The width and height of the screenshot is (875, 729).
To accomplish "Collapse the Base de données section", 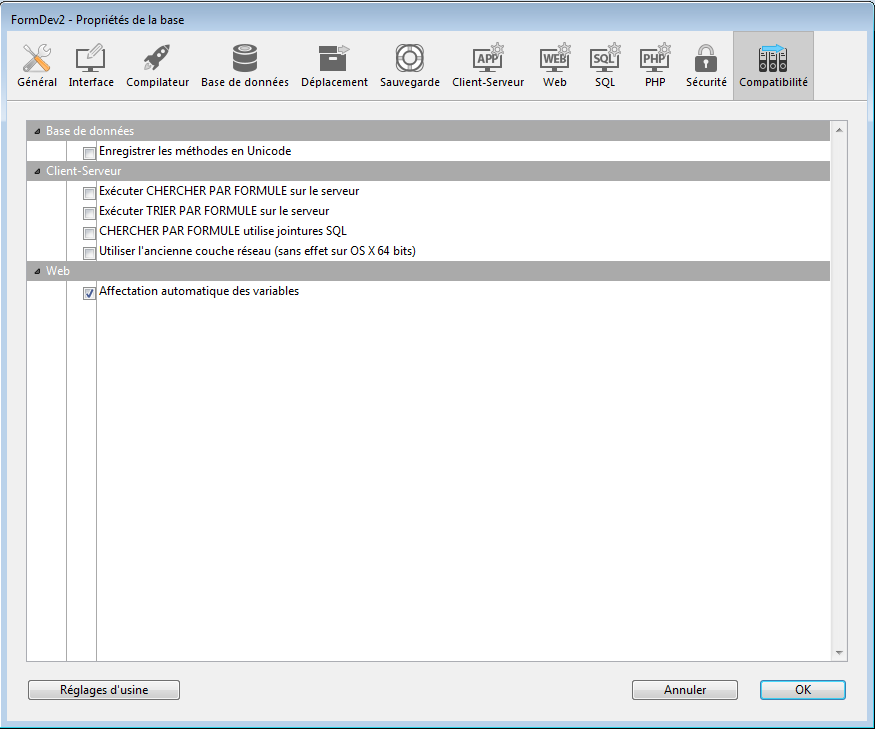I will (37, 131).
